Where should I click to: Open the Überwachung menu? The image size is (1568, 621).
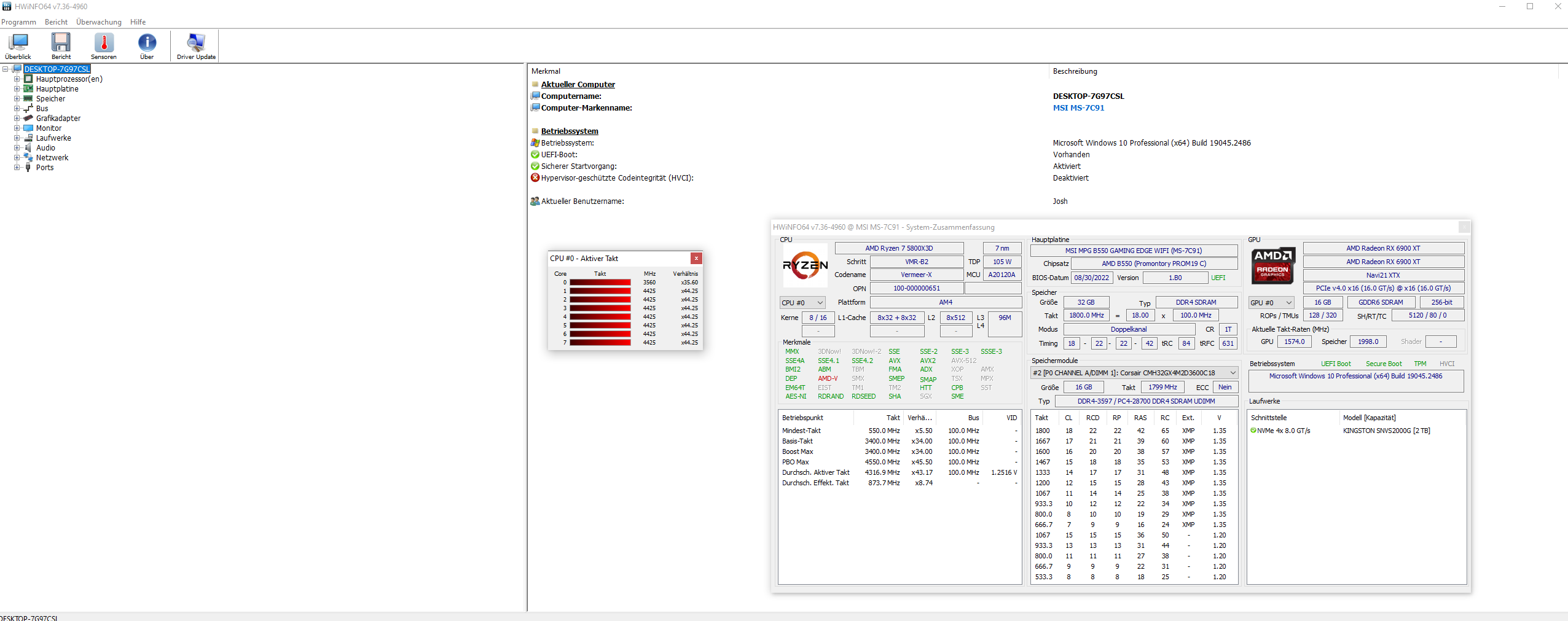click(x=99, y=22)
